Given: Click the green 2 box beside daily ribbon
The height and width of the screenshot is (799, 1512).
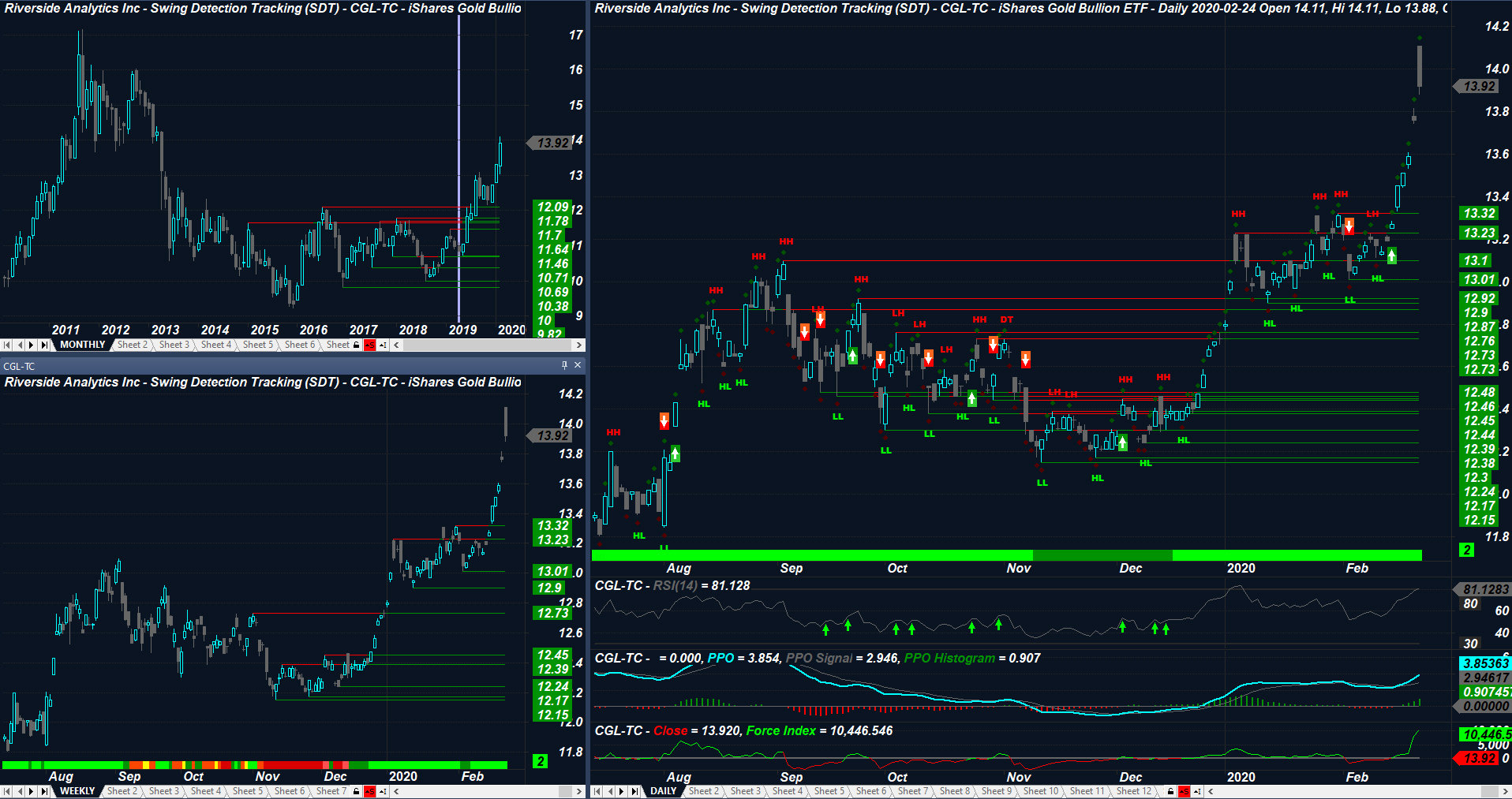Looking at the screenshot, I should [1466, 550].
